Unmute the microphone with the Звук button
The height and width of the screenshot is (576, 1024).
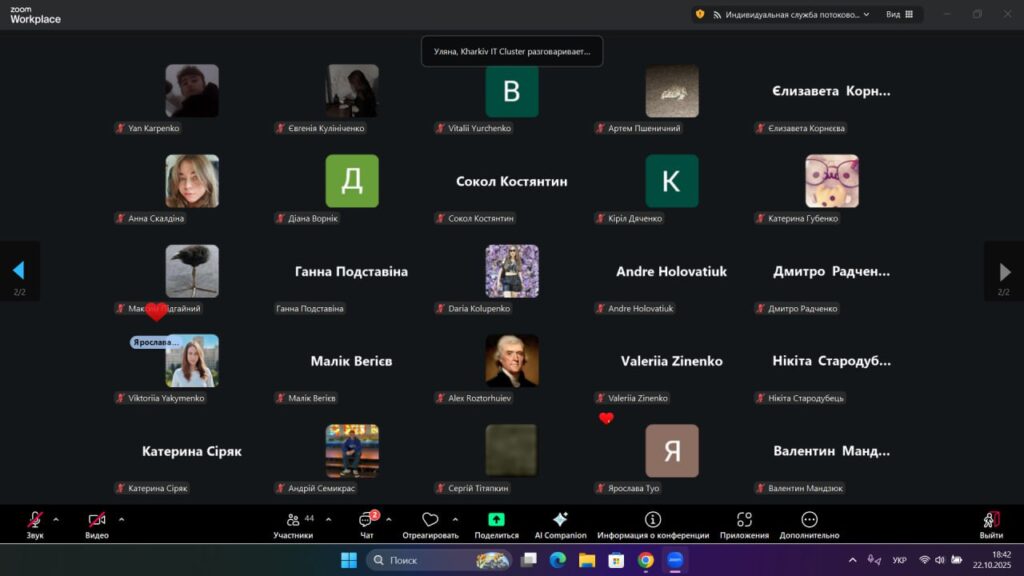(35, 521)
